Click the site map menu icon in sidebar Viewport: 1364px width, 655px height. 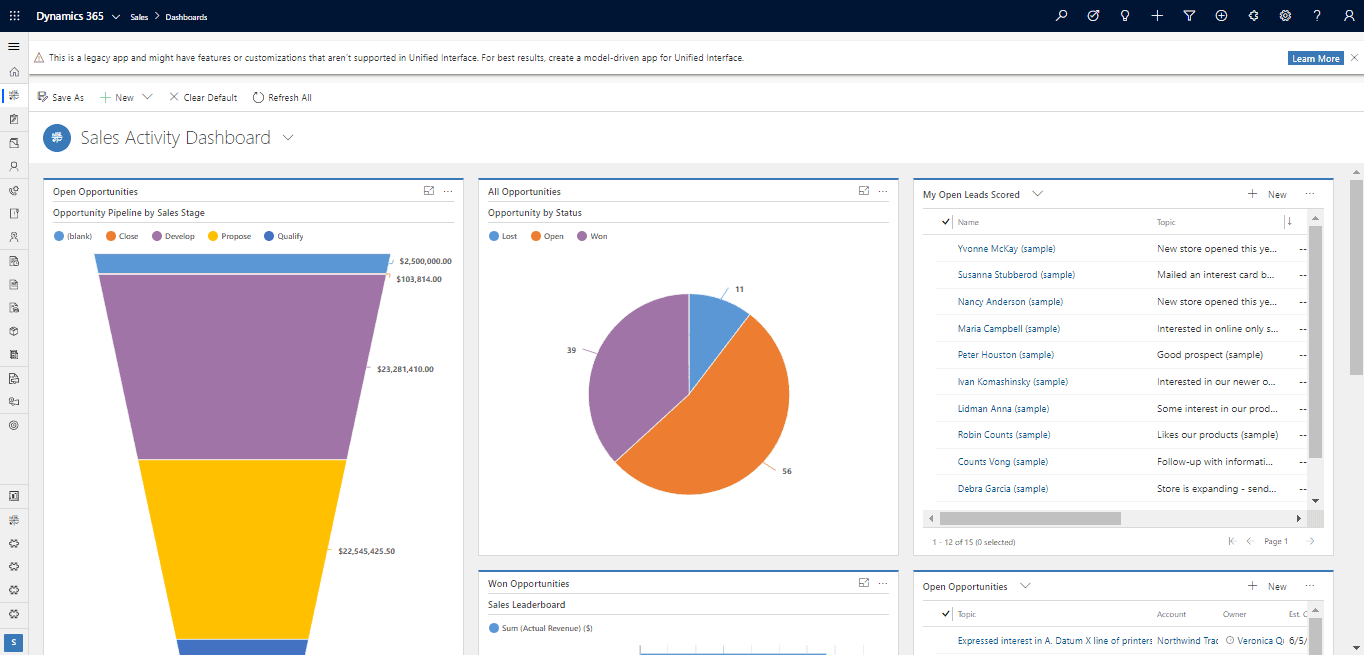14,45
